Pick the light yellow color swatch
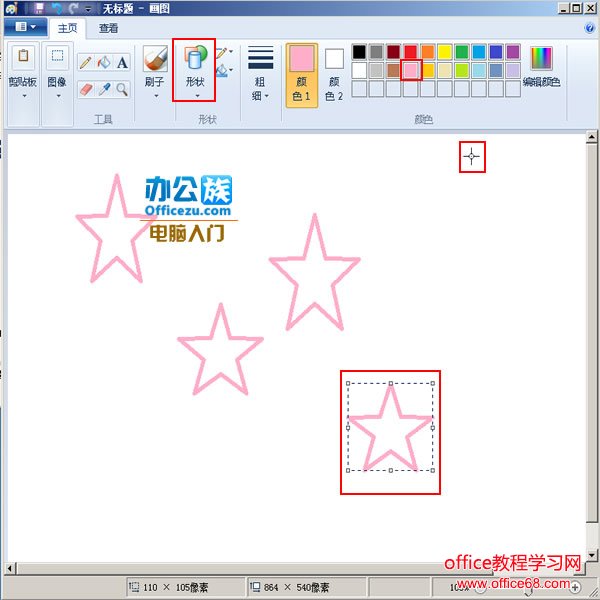The width and height of the screenshot is (600, 600). coord(445,70)
